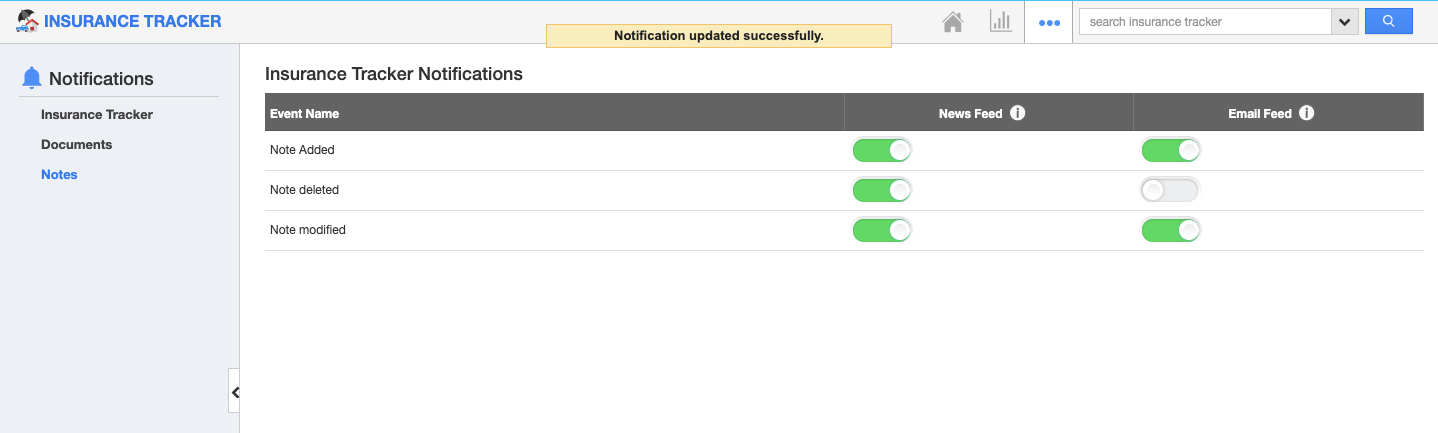Screen dimensions: 1438x433
Task: Open Notes in the sidebar
Action: pos(59,174)
